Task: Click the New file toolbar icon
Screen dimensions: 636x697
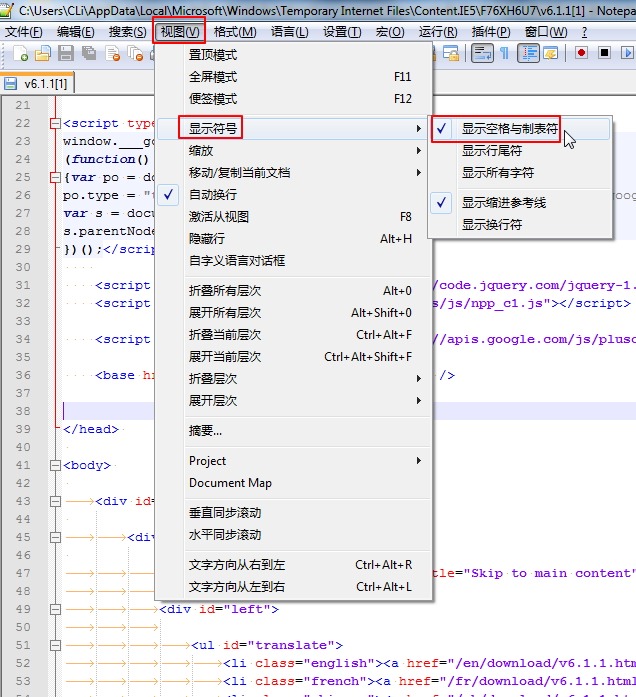Action: (17, 53)
